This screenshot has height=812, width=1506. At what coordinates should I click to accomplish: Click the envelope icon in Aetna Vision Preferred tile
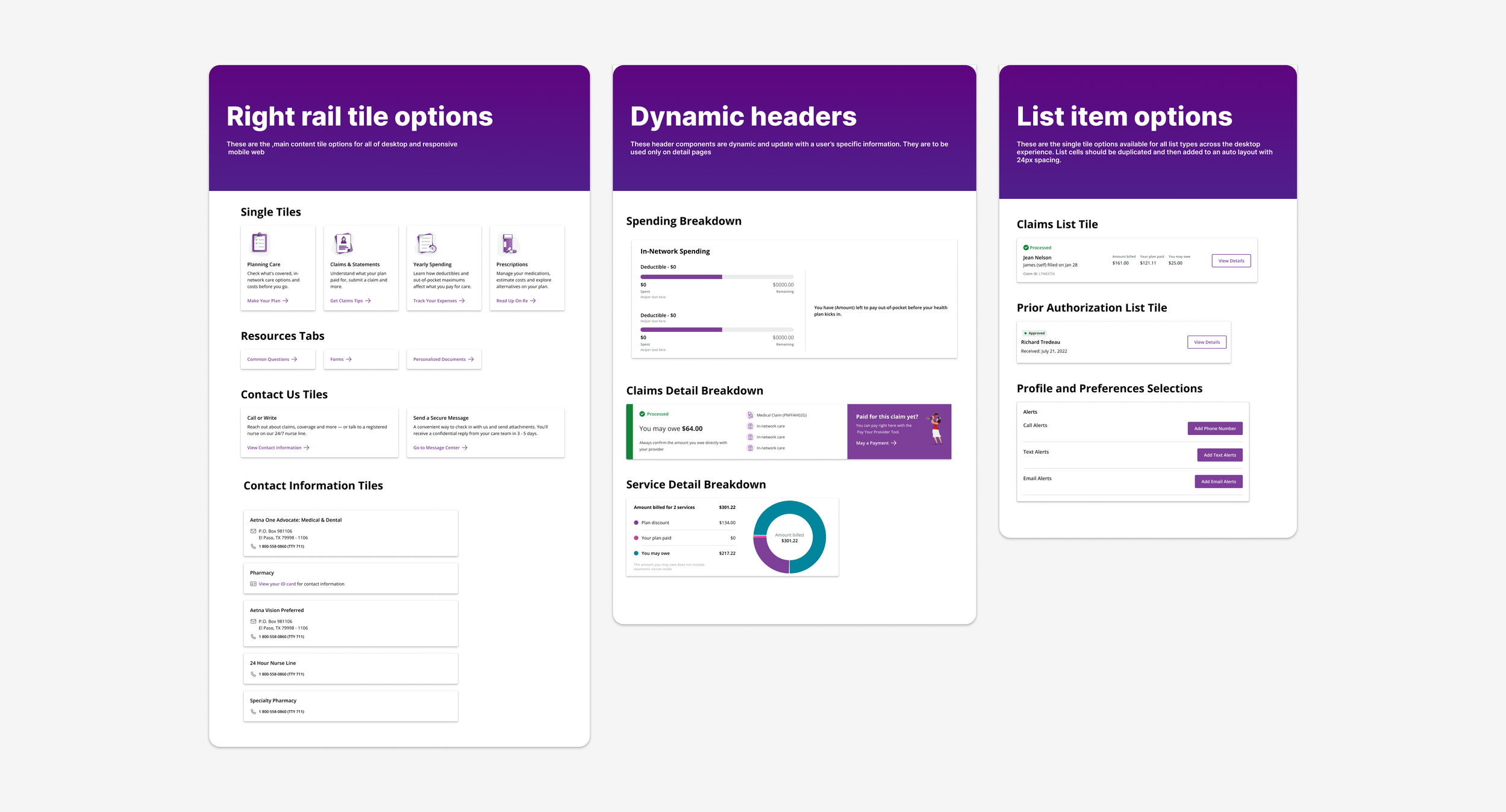(253, 621)
